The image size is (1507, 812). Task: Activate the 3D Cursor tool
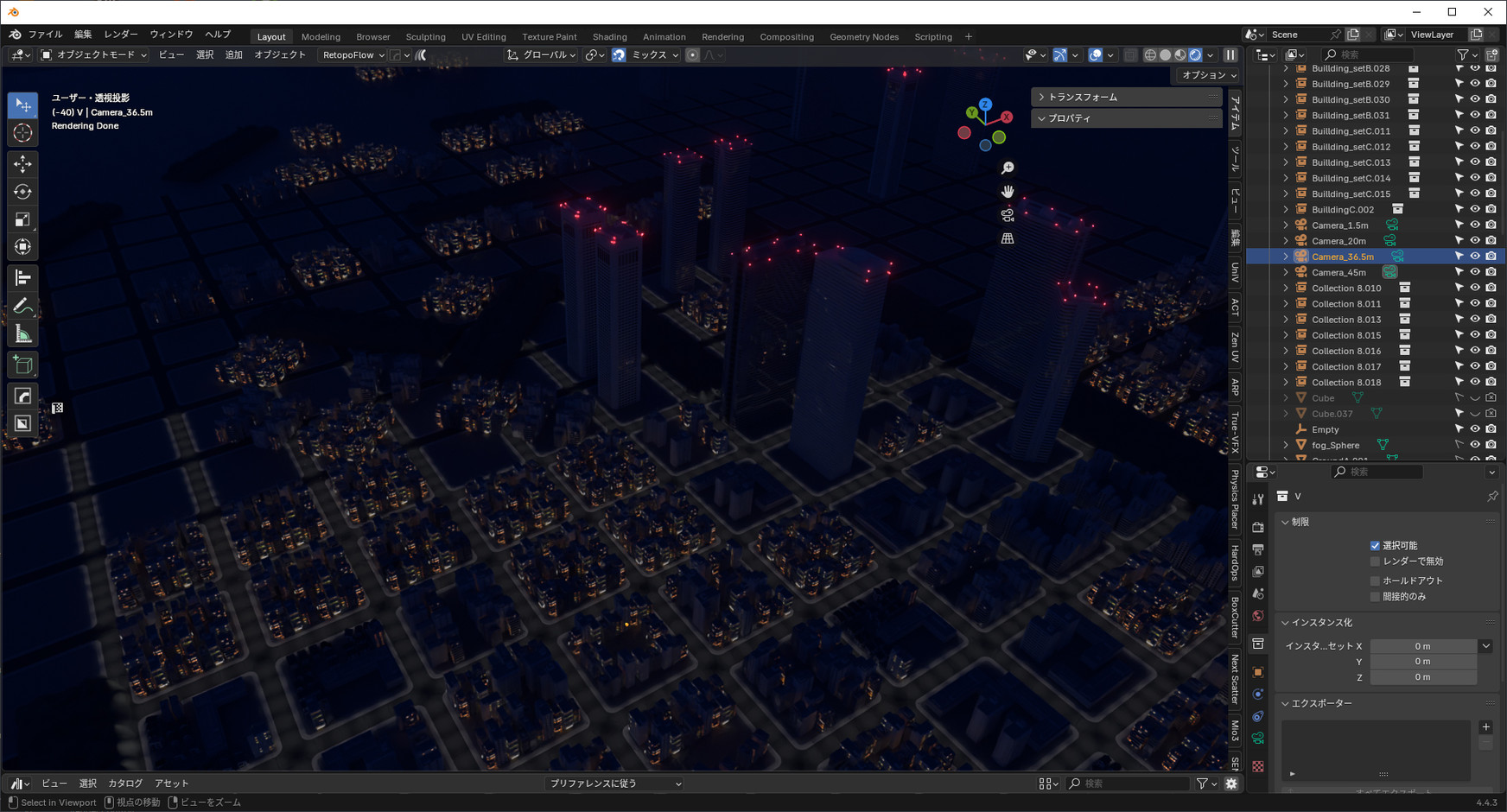tap(22, 133)
